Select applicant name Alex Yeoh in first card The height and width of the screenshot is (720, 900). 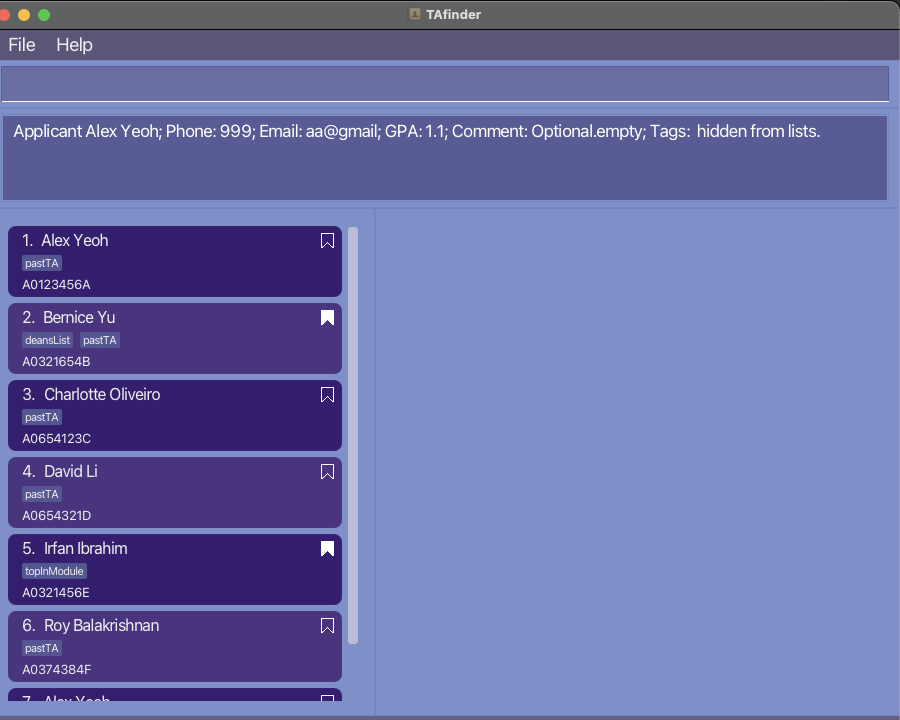pyautogui.click(x=75, y=241)
